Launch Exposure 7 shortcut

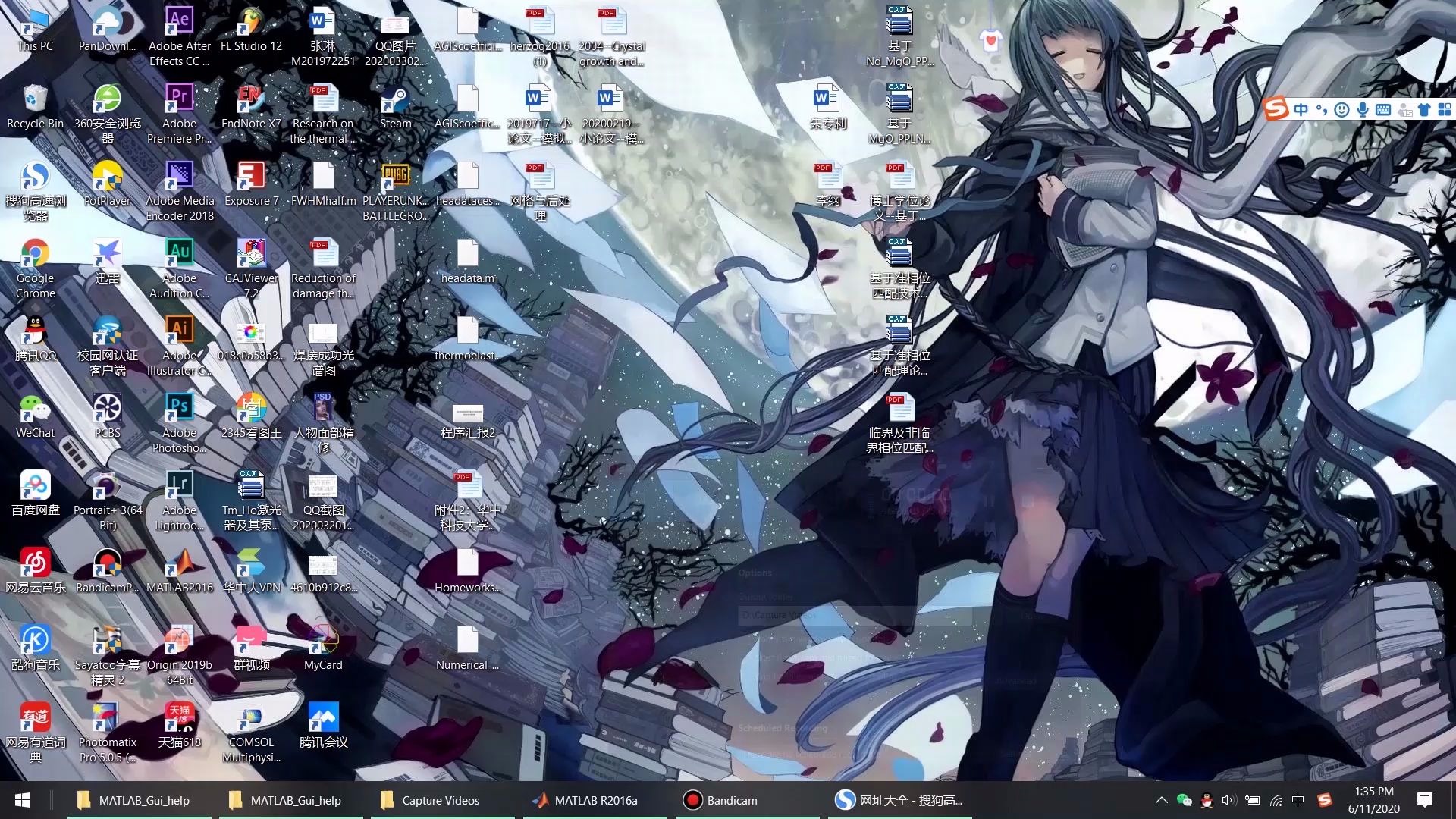(x=251, y=185)
